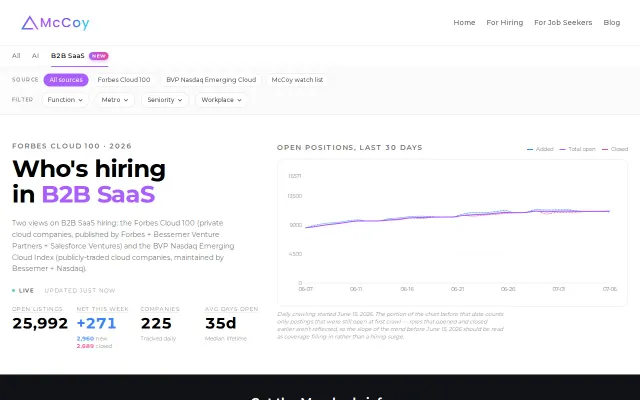Click 'OPEN POSITIONS, LAST 30 DAYS' title
640x400 pixels.
click(350, 147)
